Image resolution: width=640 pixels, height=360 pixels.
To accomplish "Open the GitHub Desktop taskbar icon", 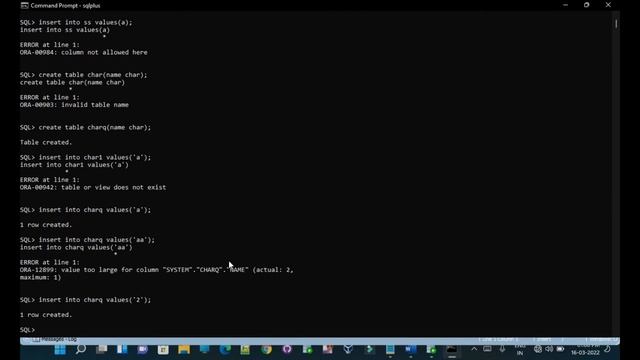I will tap(287, 349).
